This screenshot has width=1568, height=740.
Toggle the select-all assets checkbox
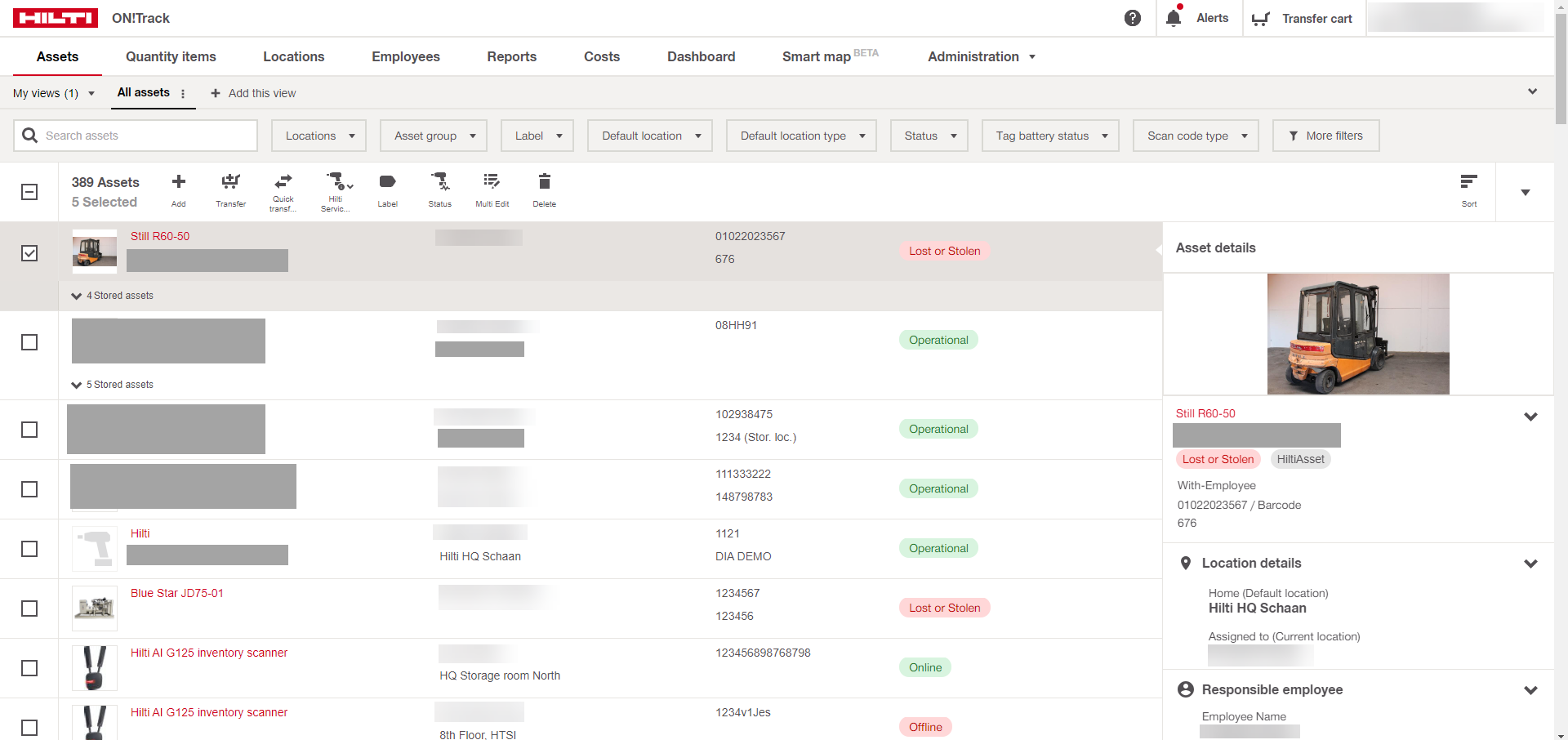tap(29, 192)
